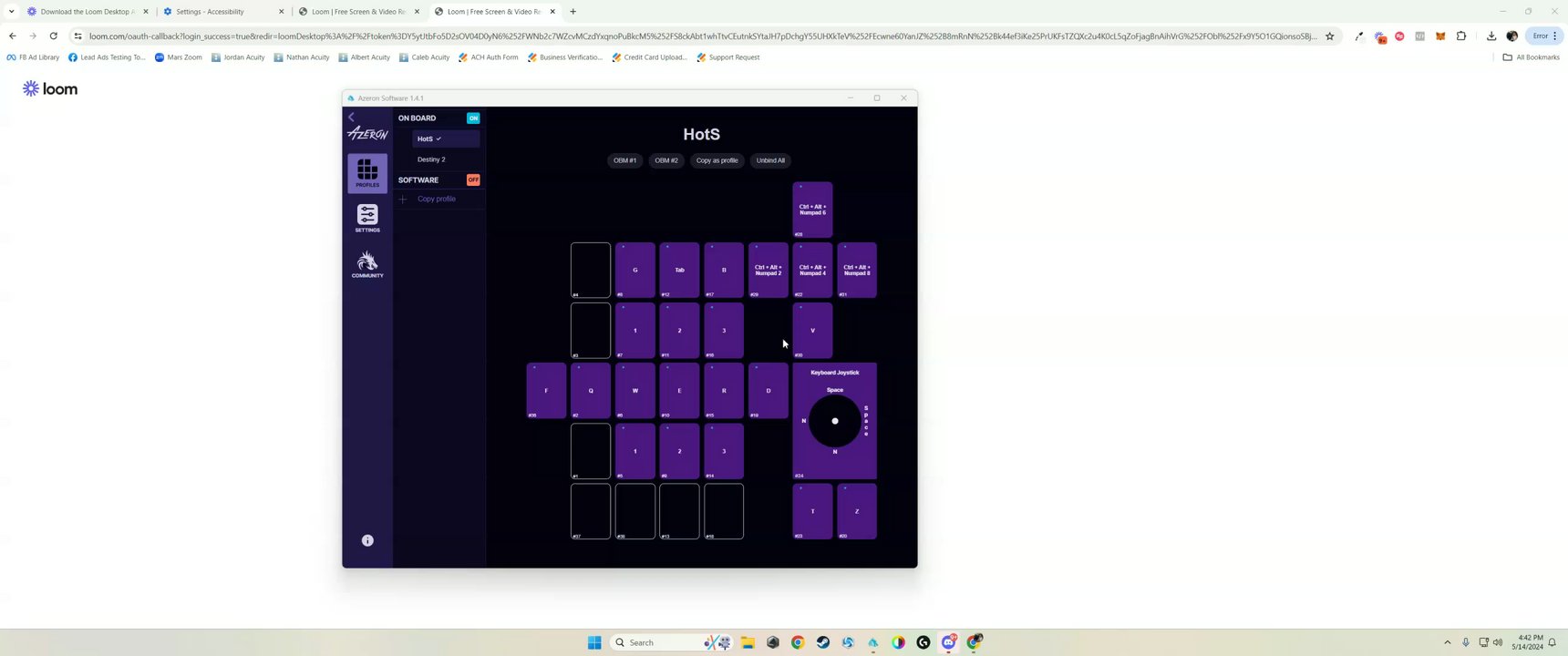Select the V key binding
This screenshot has height=656, width=1568.
click(812, 330)
